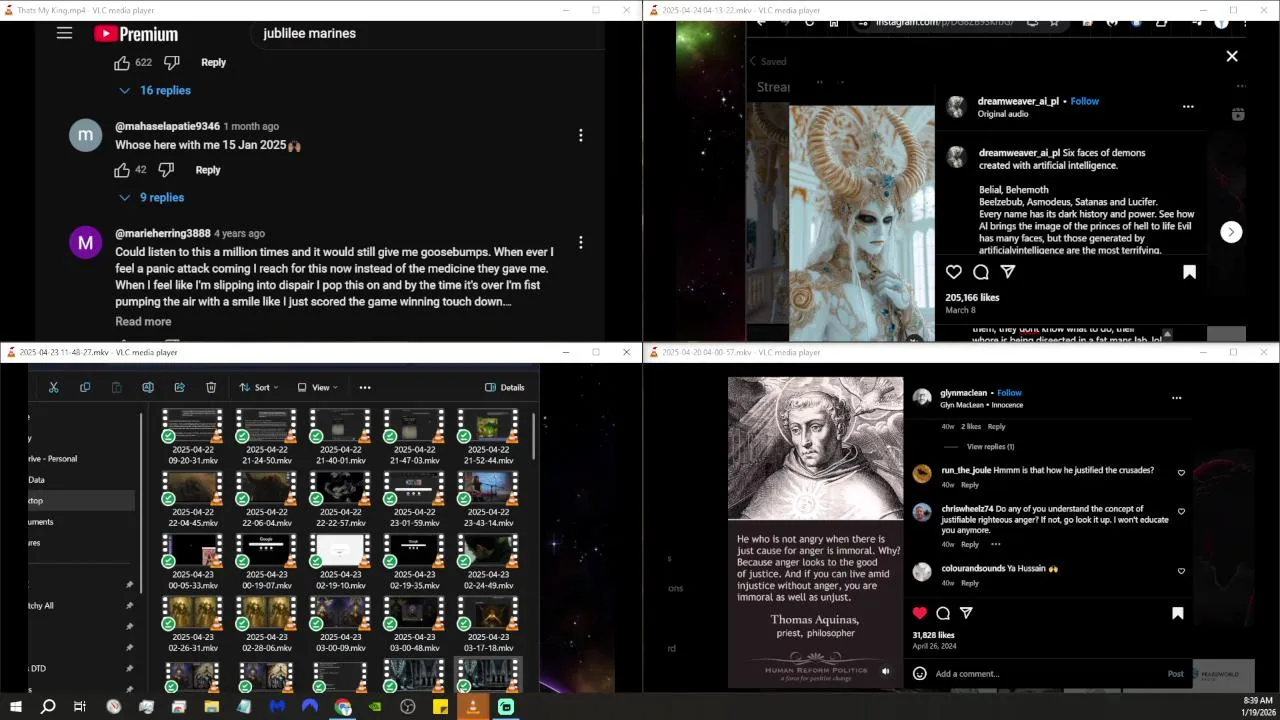Click the Cut icon in file explorer toolbar
The image size is (1280, 720).
click(54, 387)
